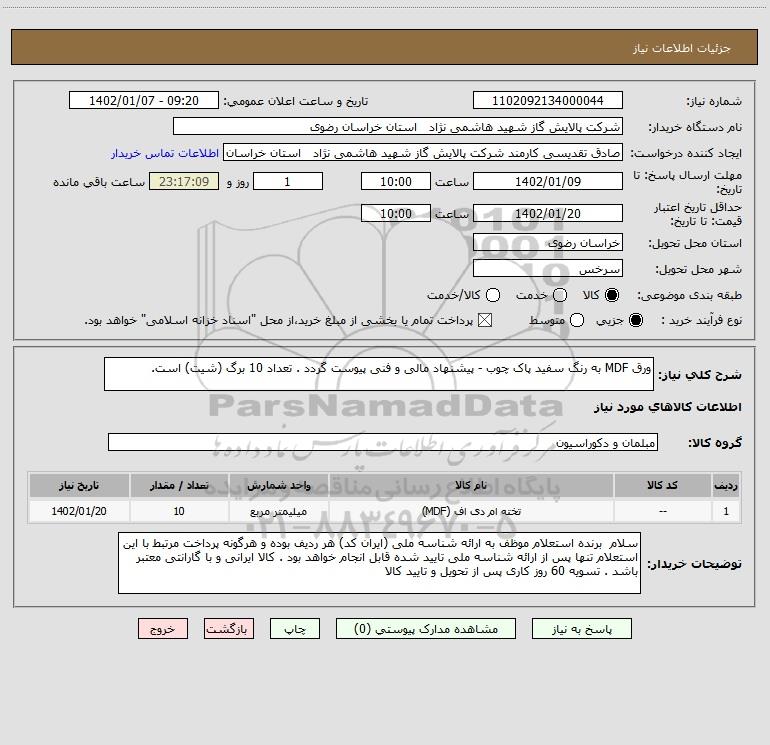This screenshot has width=770, height=745.
Task: Select the جزیی purchase type radio
Action: click(636, 320)
